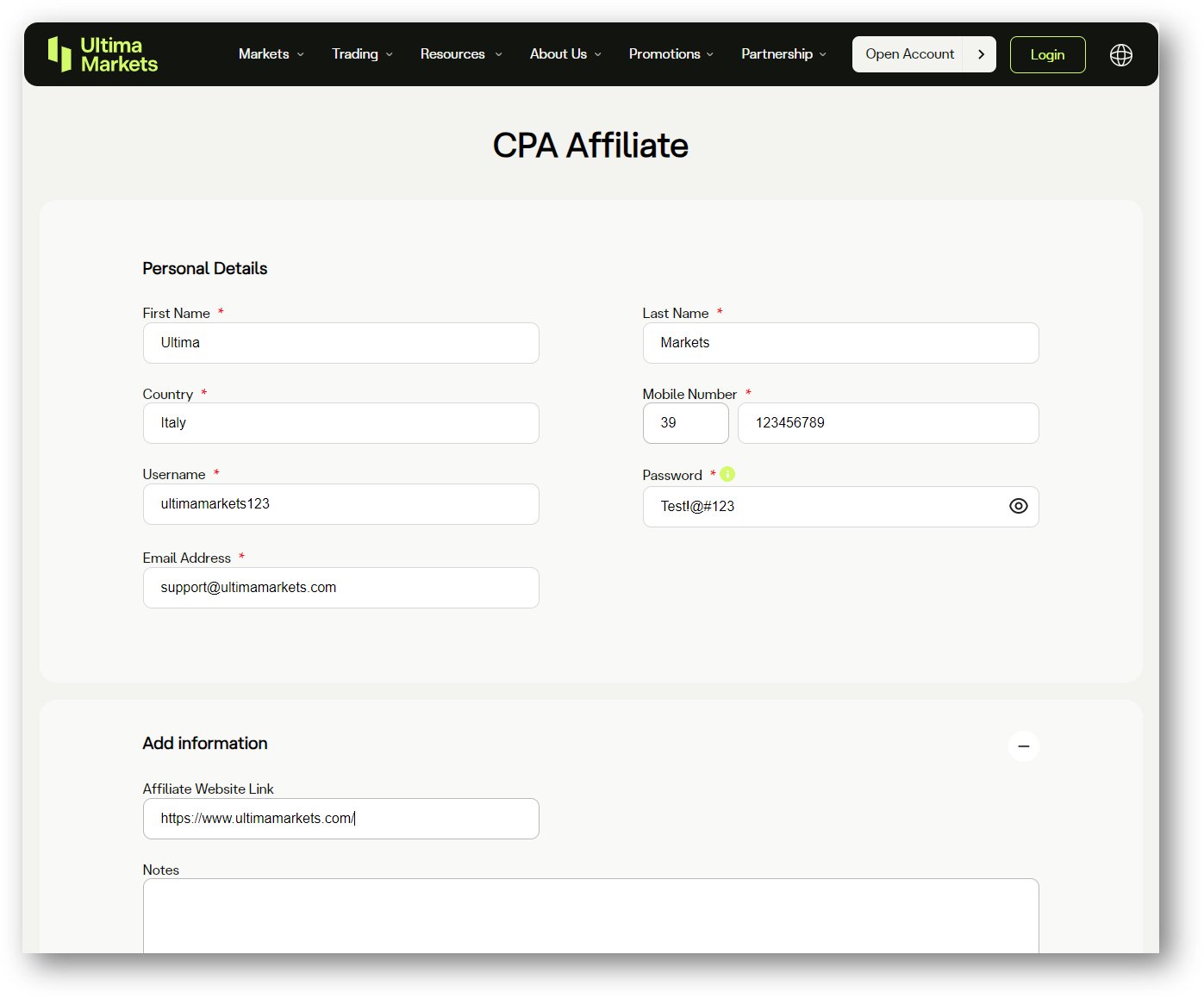Open the Trading menu
1204x998 pixels.
coord(355,53)
